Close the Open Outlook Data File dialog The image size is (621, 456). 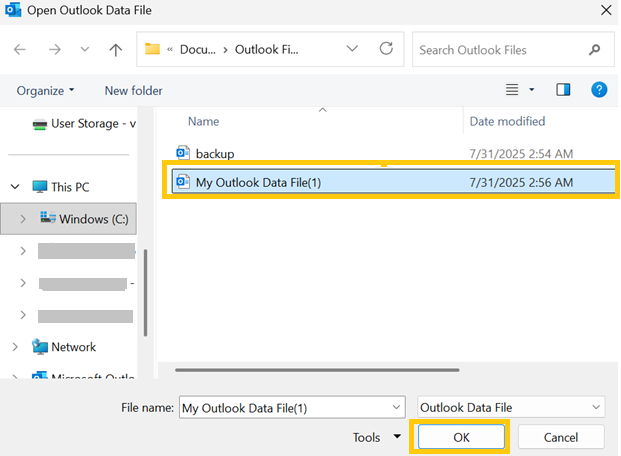click(x=606, y=10)
